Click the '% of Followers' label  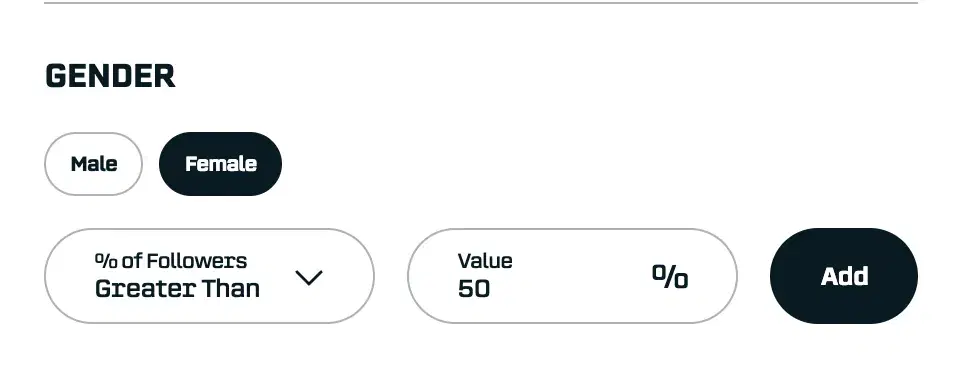click(x=171, y=261)
